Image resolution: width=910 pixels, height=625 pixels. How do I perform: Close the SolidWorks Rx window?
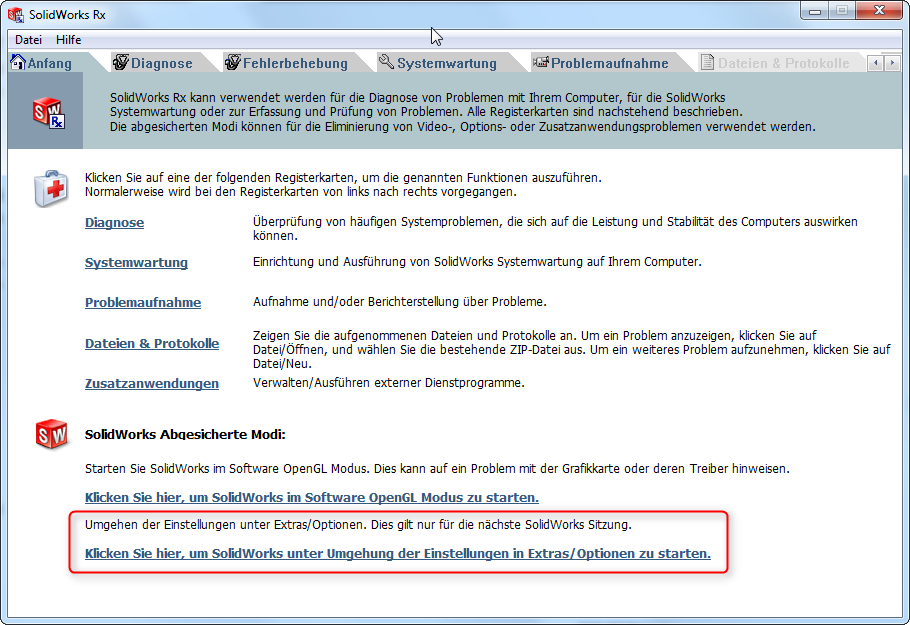(x=879, y=10)
